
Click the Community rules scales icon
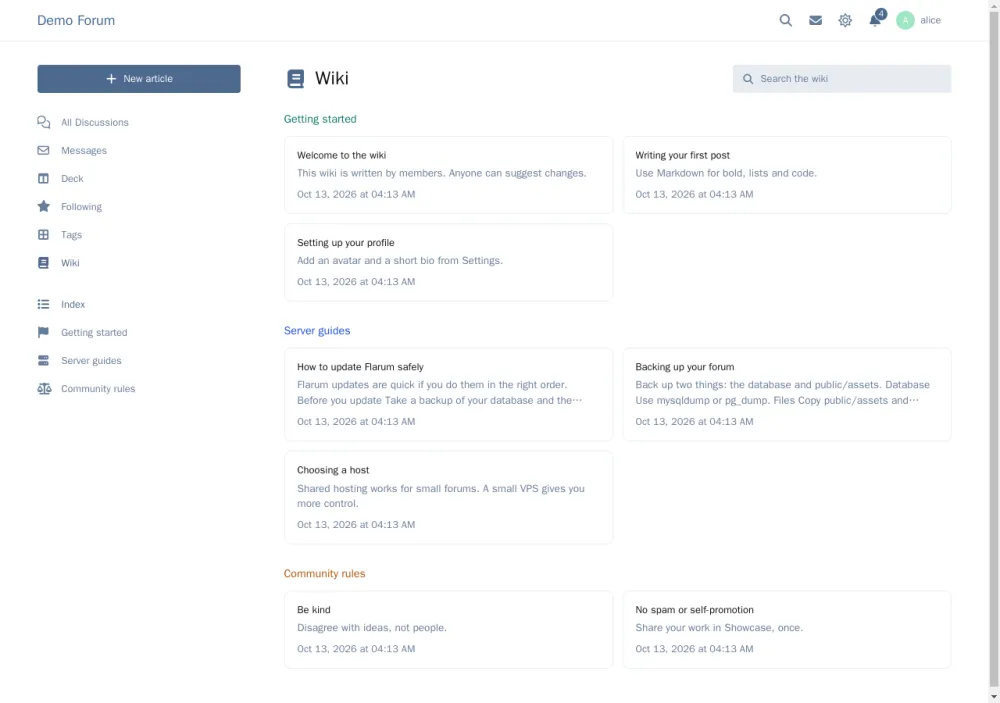44,388
